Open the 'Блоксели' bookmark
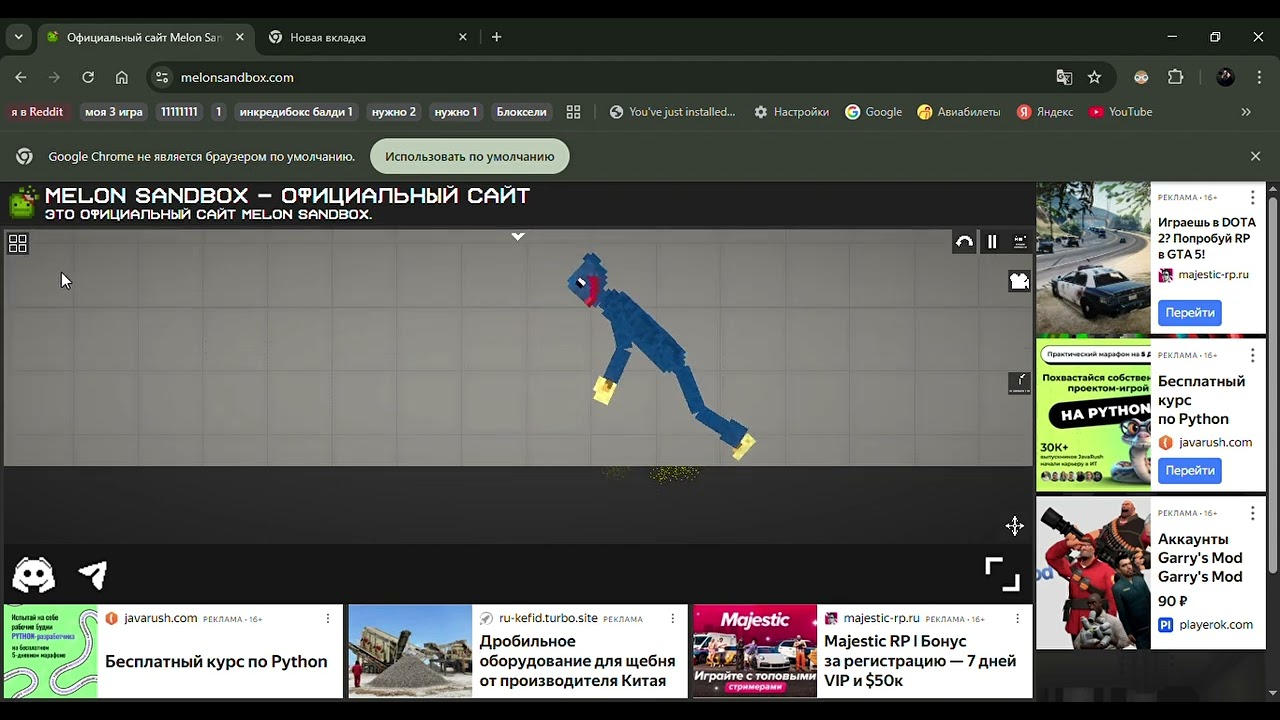The width and height of the screenshot is (1280, 720). coord(521,112)
